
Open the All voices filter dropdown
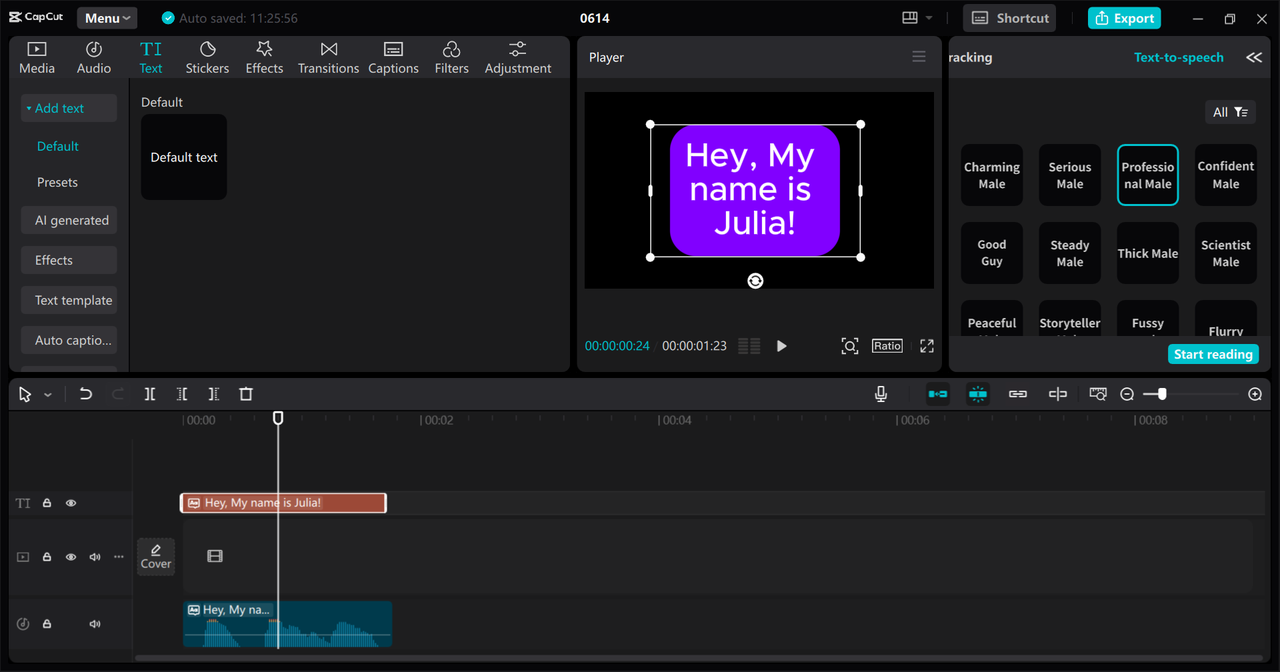[x=1230, y=112]
